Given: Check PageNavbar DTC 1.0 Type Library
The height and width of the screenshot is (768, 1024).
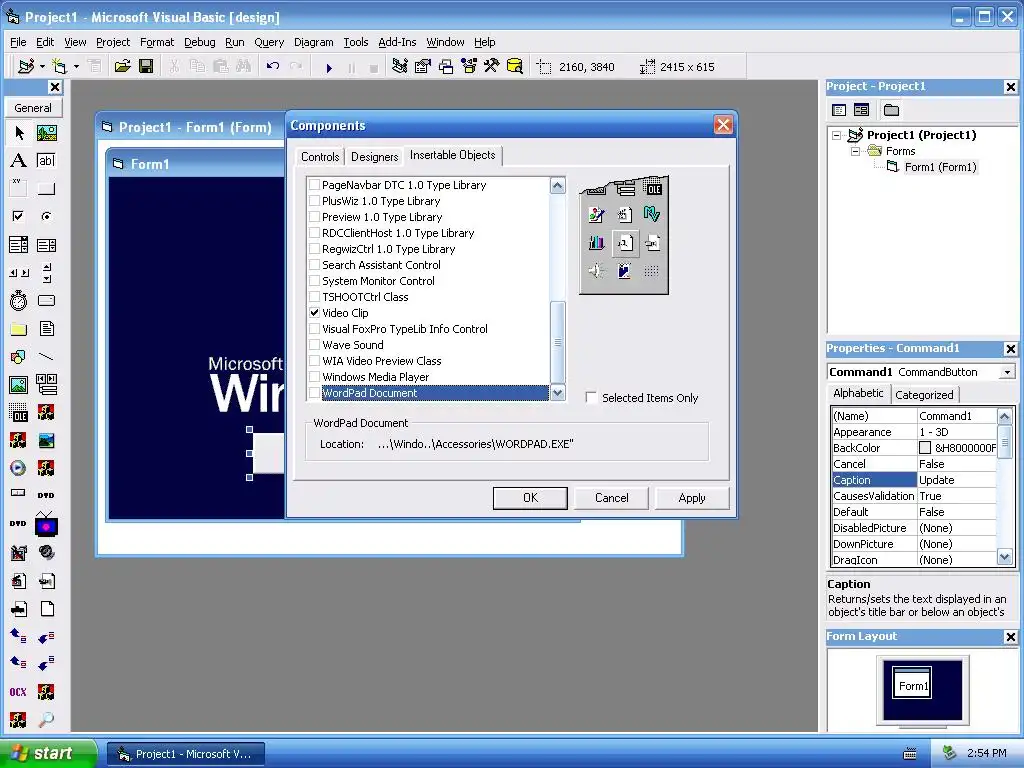Looking at the screenshot, I should 315,185.
